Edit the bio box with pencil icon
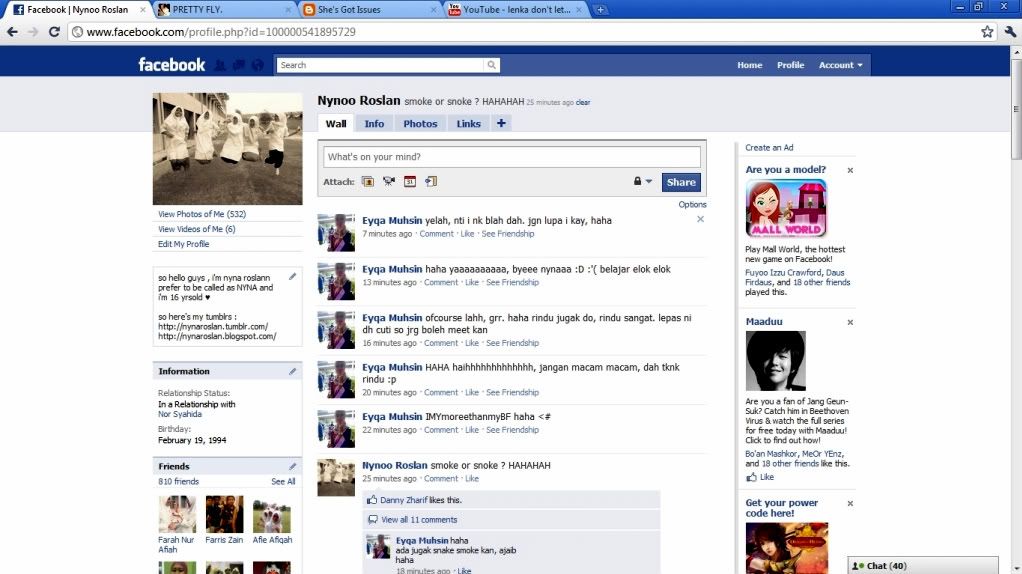Screen dimensions: 1022x574 [293, 276]
